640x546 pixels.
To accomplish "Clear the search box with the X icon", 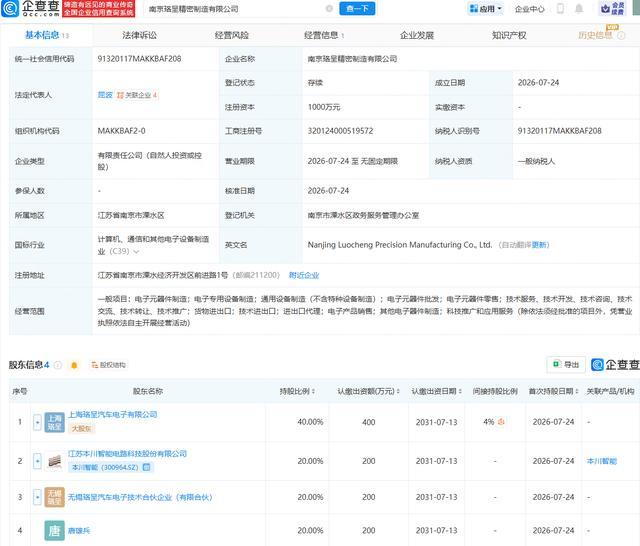I will click(329, 9).
